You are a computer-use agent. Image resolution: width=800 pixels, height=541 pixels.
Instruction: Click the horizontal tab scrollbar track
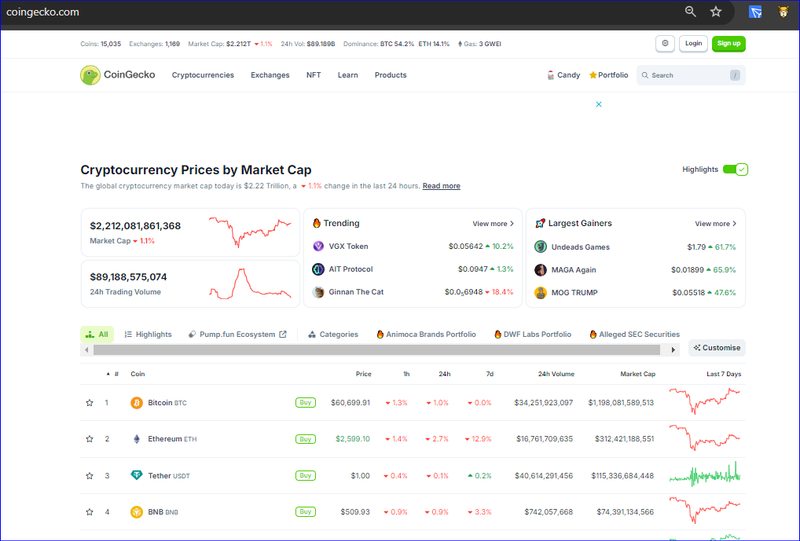coord(377,350)
